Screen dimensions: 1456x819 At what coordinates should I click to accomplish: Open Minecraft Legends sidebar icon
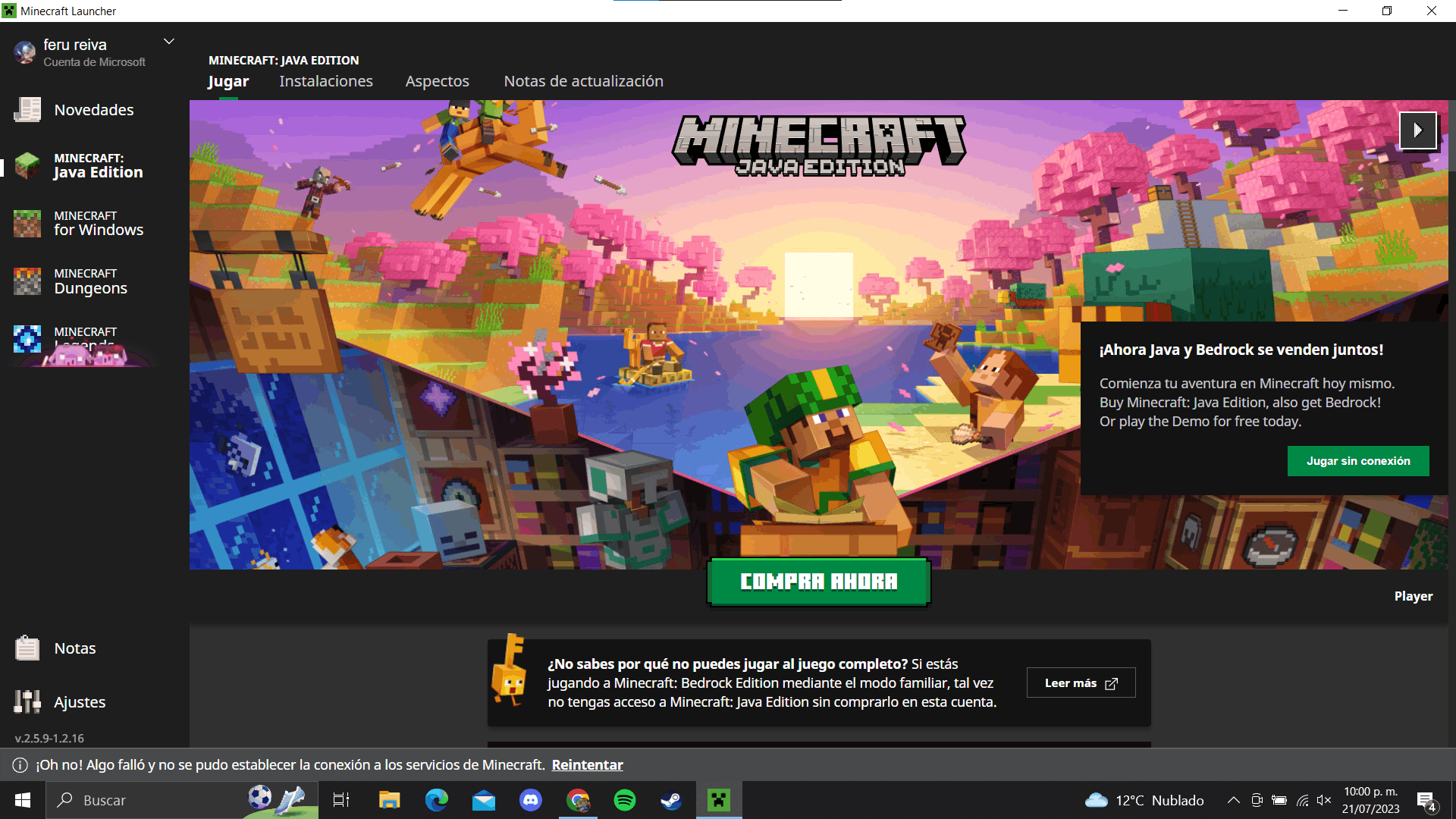pos(27,339)
